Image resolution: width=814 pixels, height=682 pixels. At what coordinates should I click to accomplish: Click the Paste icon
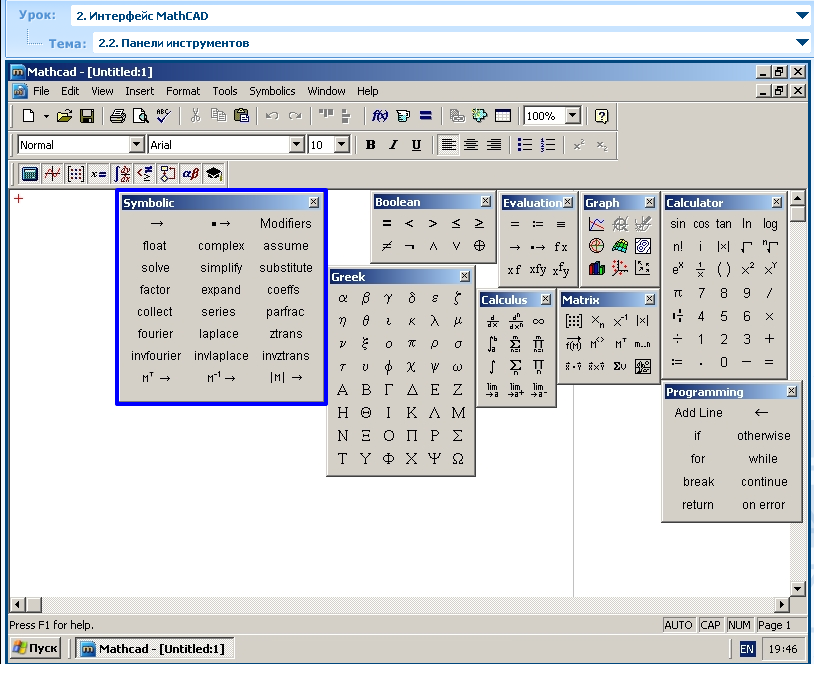click(241, 116)
